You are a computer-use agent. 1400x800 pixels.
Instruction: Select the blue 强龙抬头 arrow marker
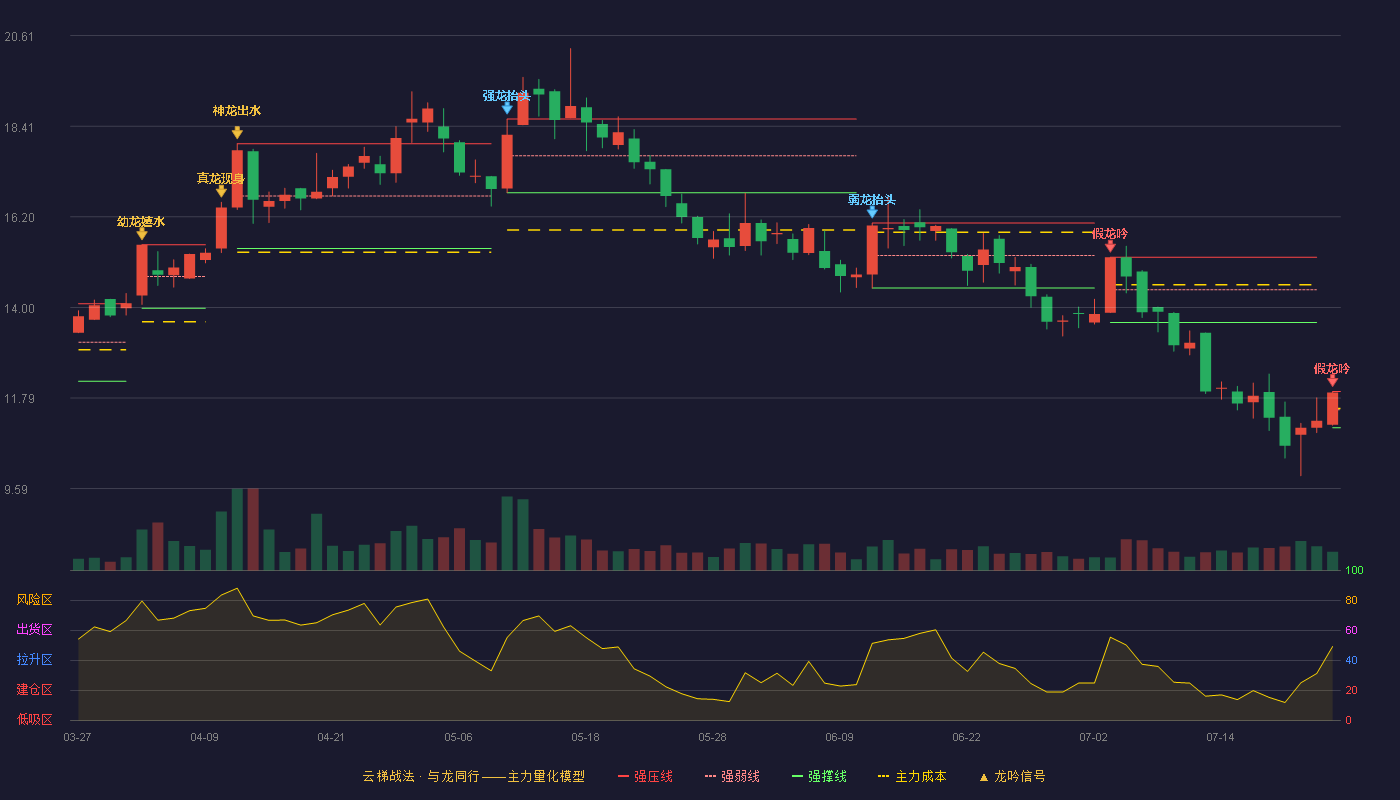point(507,108)
